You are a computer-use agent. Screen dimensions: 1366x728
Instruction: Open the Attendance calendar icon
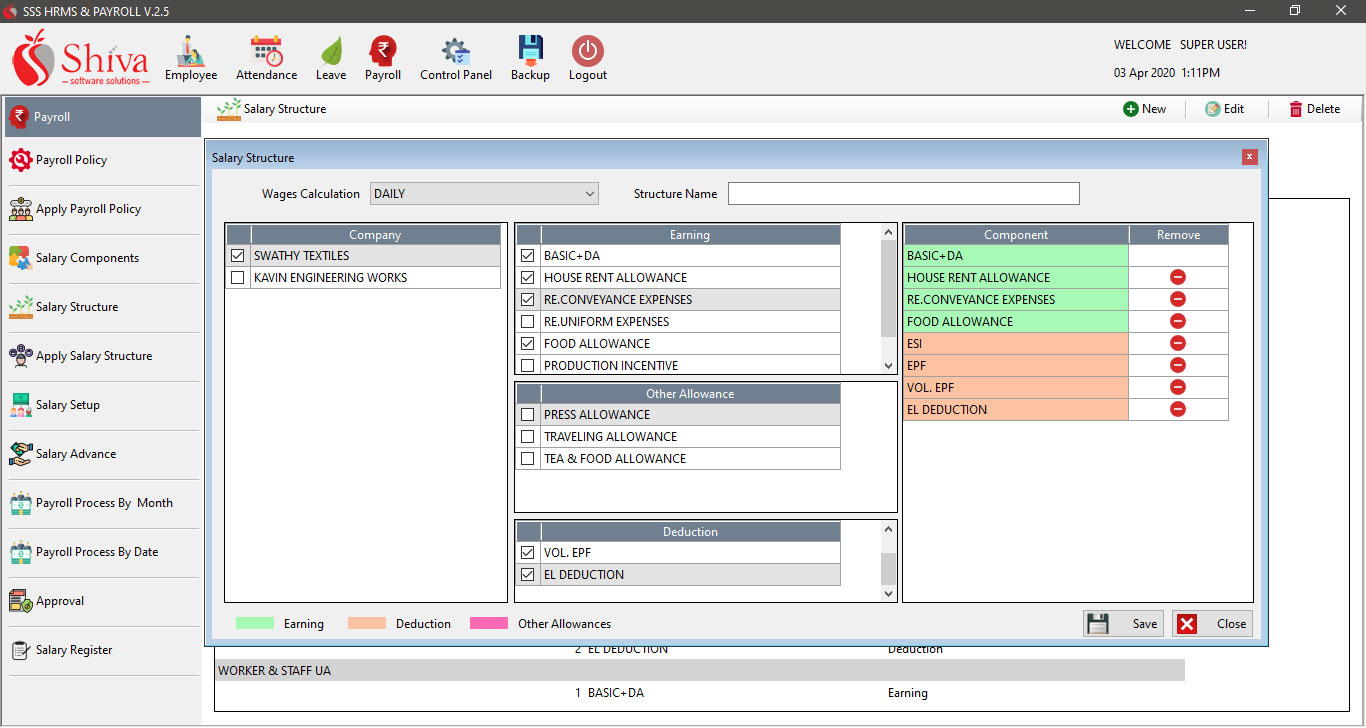click(x=266, y=52)
